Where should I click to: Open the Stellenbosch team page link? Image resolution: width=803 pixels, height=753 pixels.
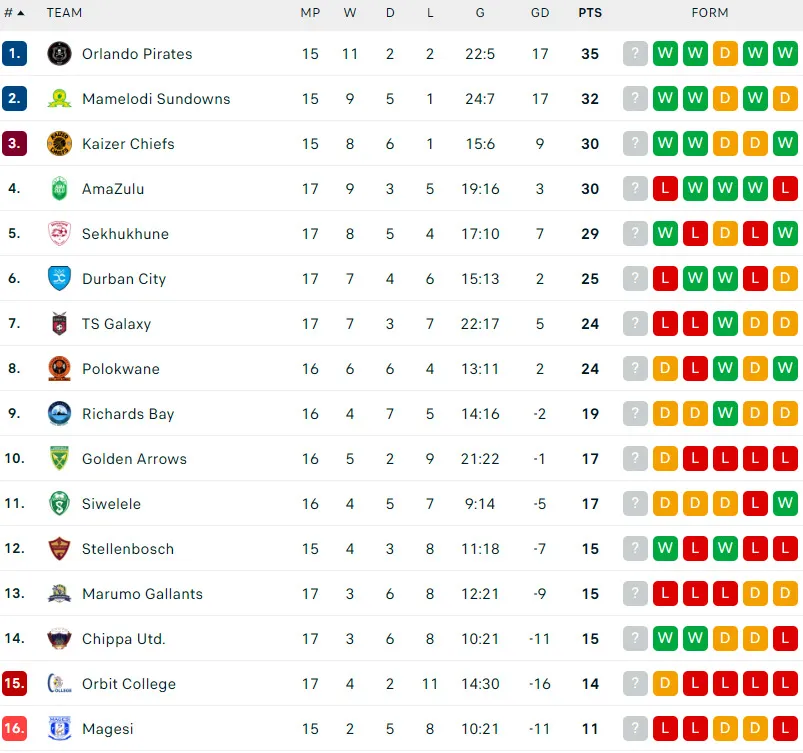(x=128, y=549)
